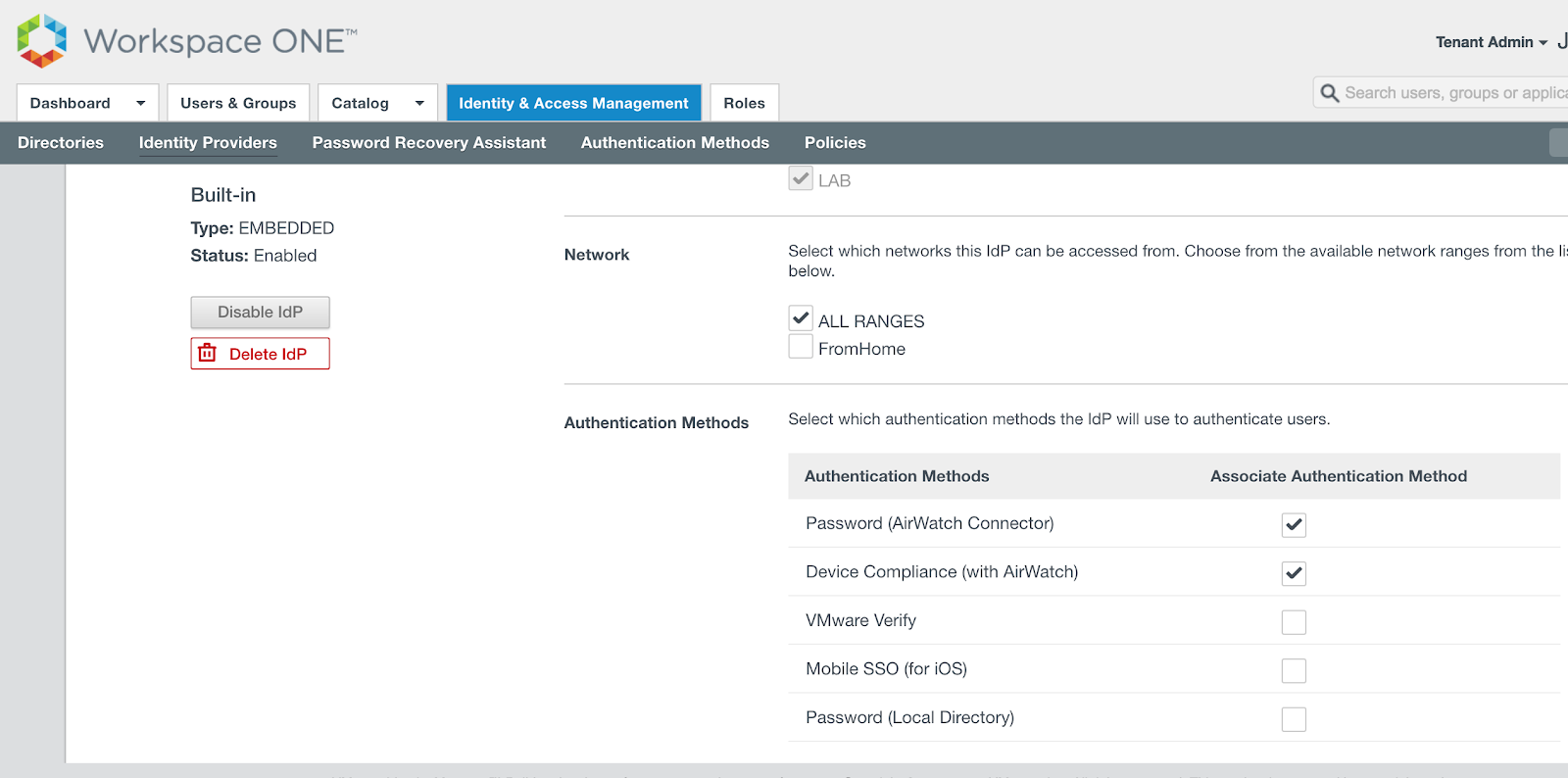
Task: Expand the Dashboard dropdown arrow
Action: coord(140,103)
